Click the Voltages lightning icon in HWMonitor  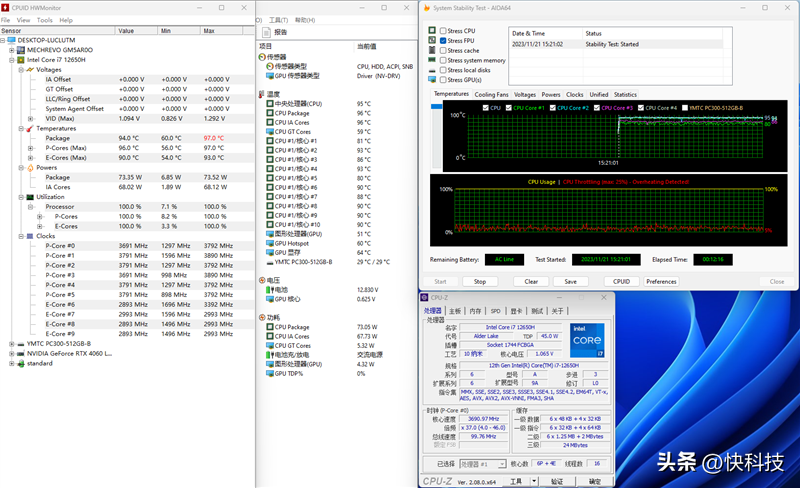tap(30, 70)
